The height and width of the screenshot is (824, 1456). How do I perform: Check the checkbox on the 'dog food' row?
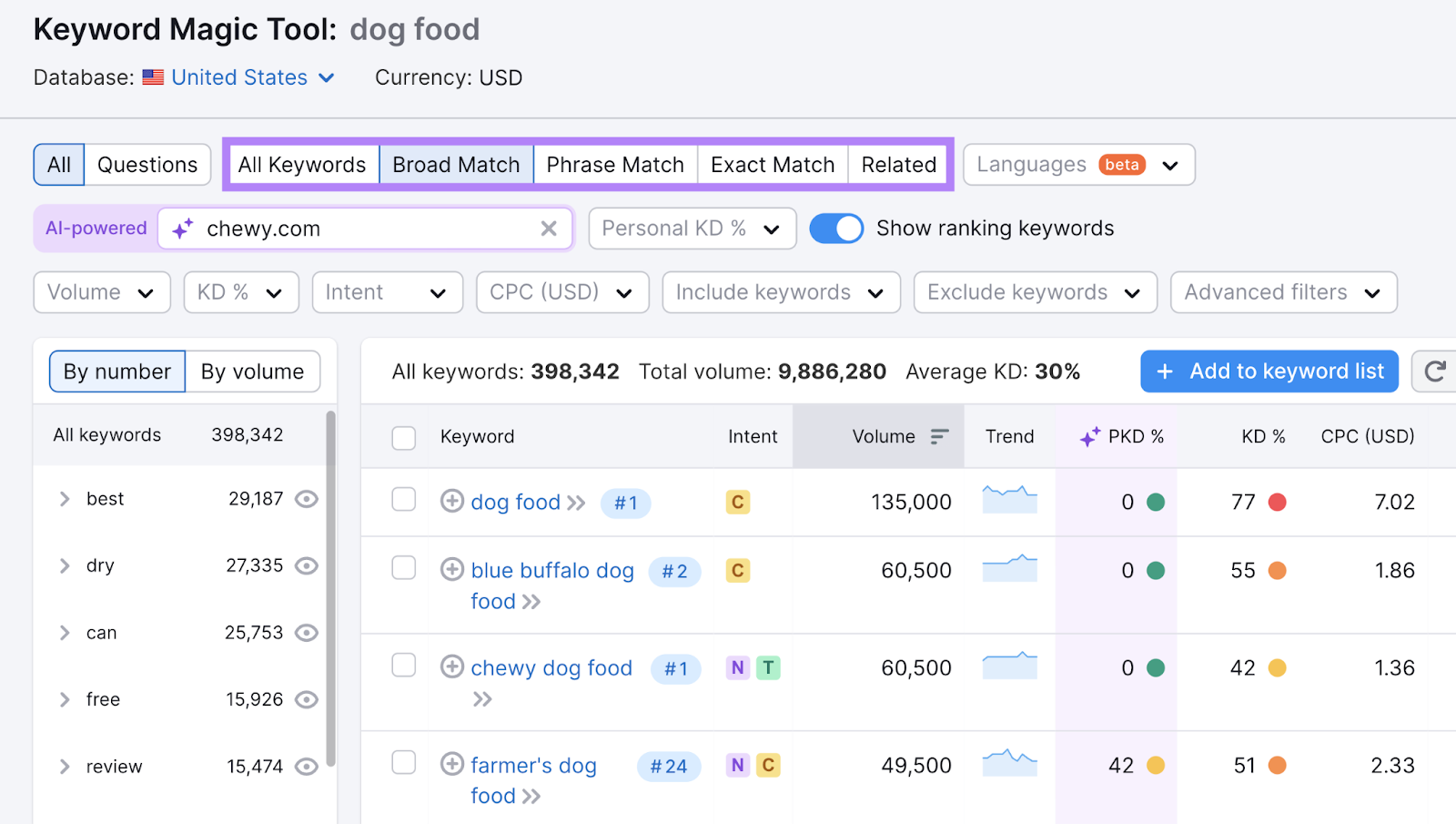pos(403,502)
